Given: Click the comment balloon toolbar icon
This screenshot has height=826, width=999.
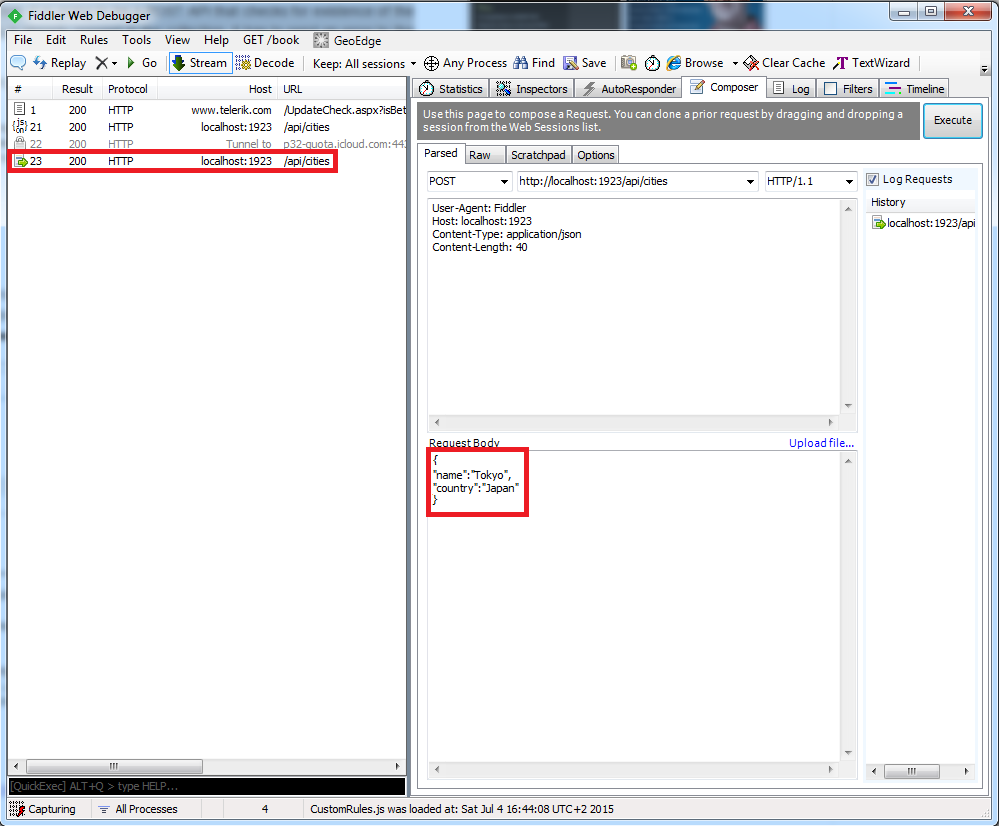Looking at the screenshot, I should tap(18, 62).
